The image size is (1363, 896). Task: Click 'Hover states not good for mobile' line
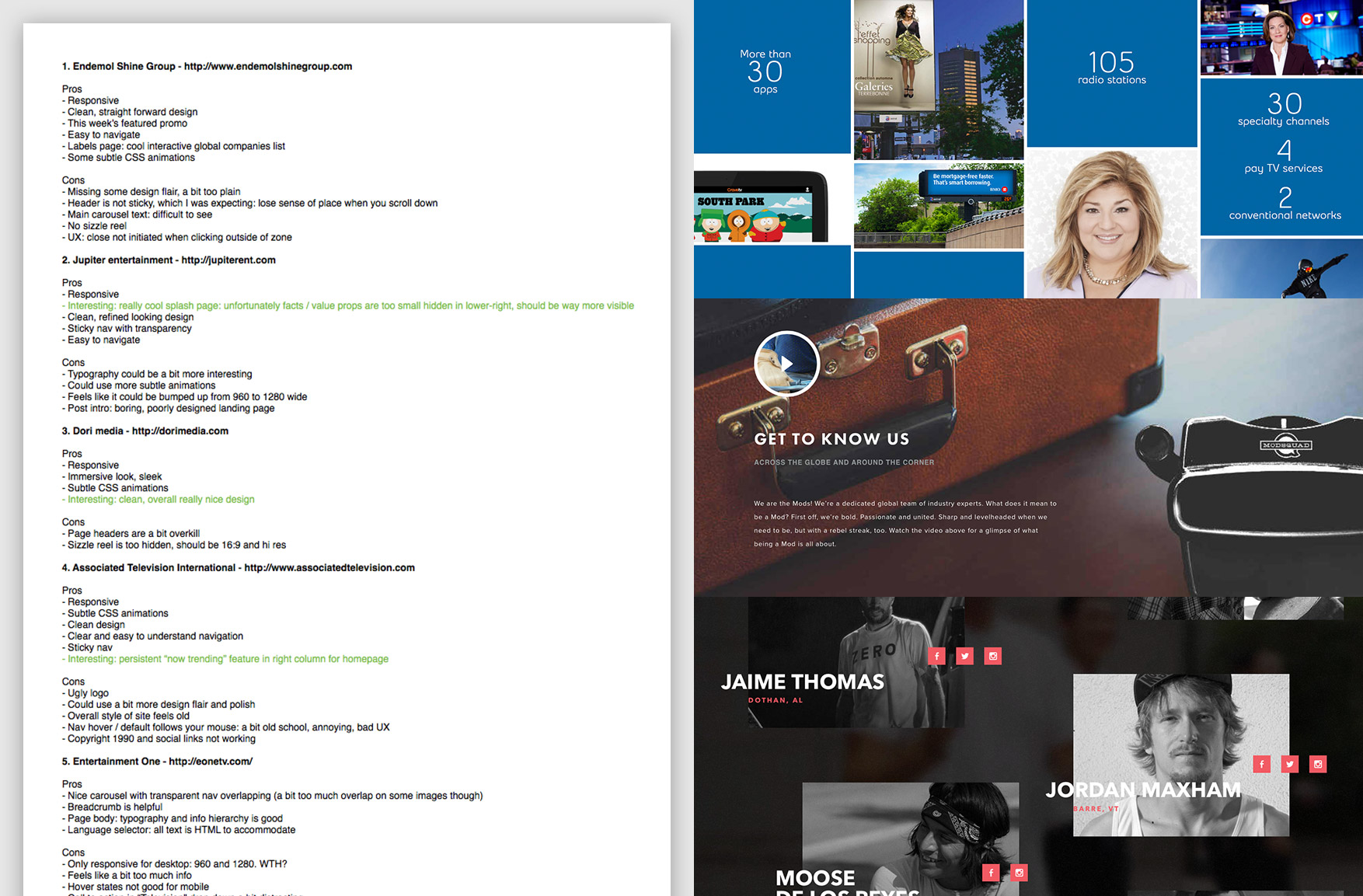tap(135, 887)
